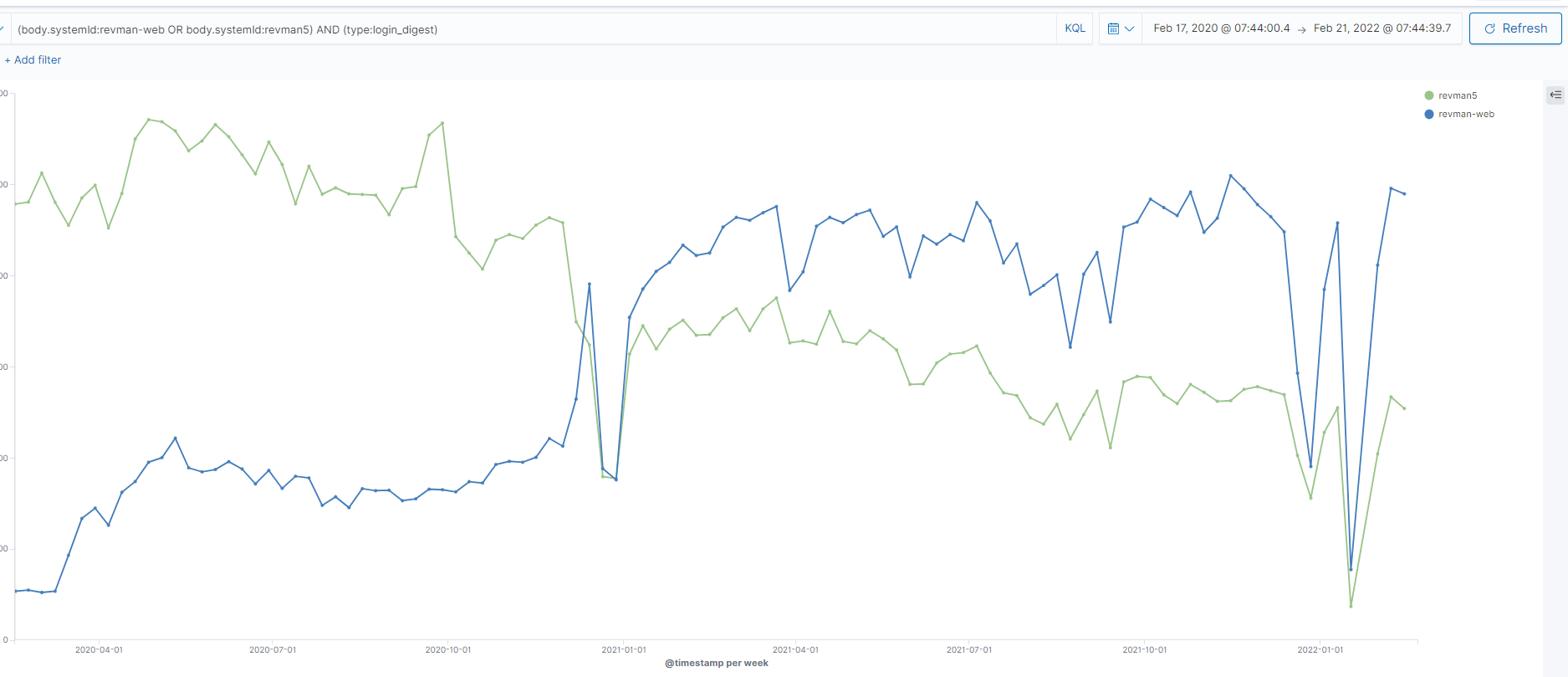Focus the KQL query input field

pos(535,29)
